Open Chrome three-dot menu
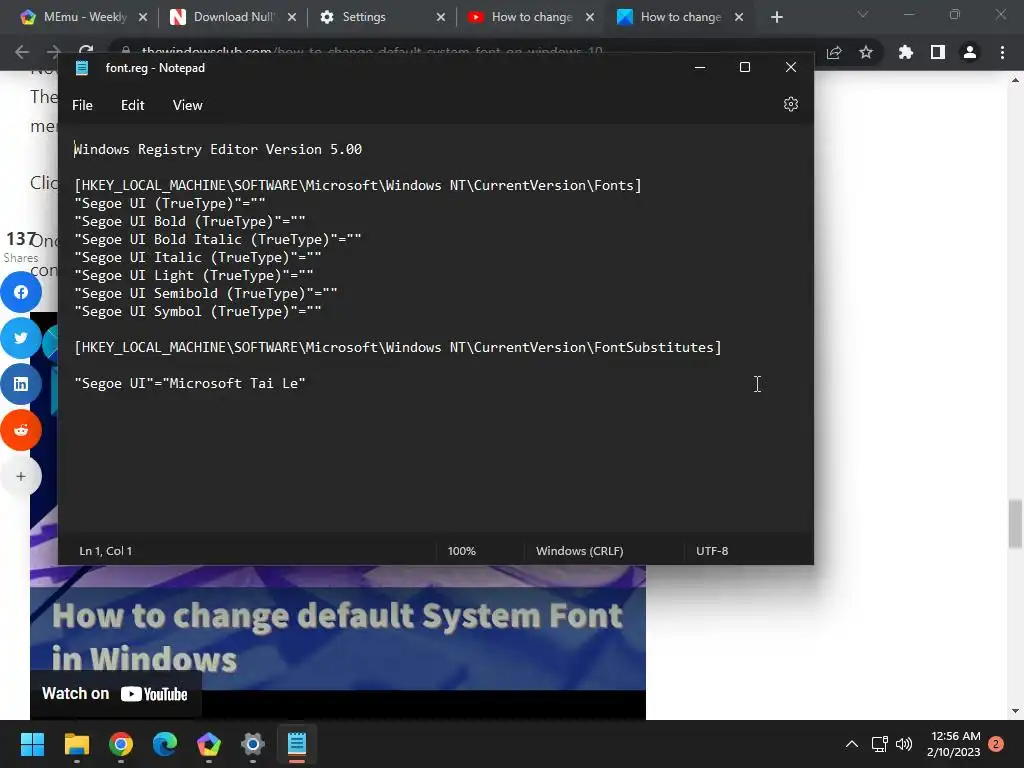This screenshot has height=768, width=1024. (x=1002, y=52)
